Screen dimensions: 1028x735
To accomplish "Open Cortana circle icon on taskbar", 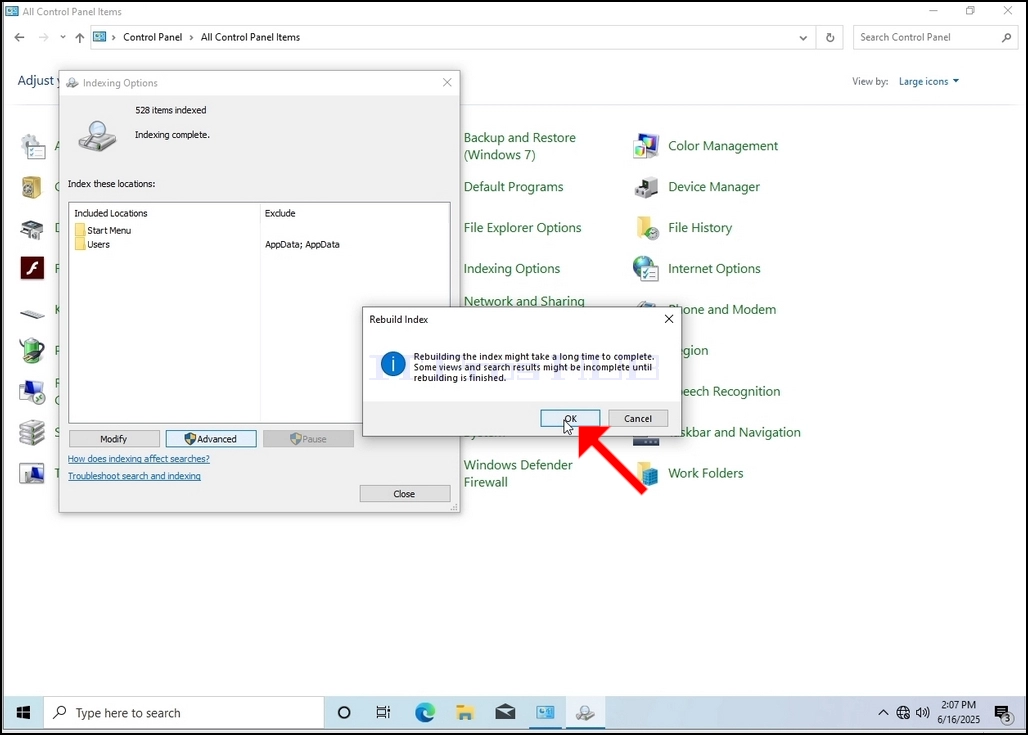I will pyautogui.click(x=344, y=713).
